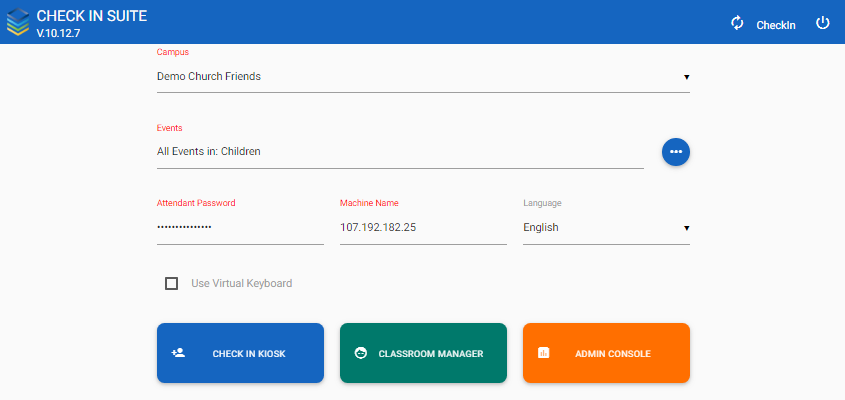
Task: Click the add-person icon on Check In Kiosk
Action: 178,353
